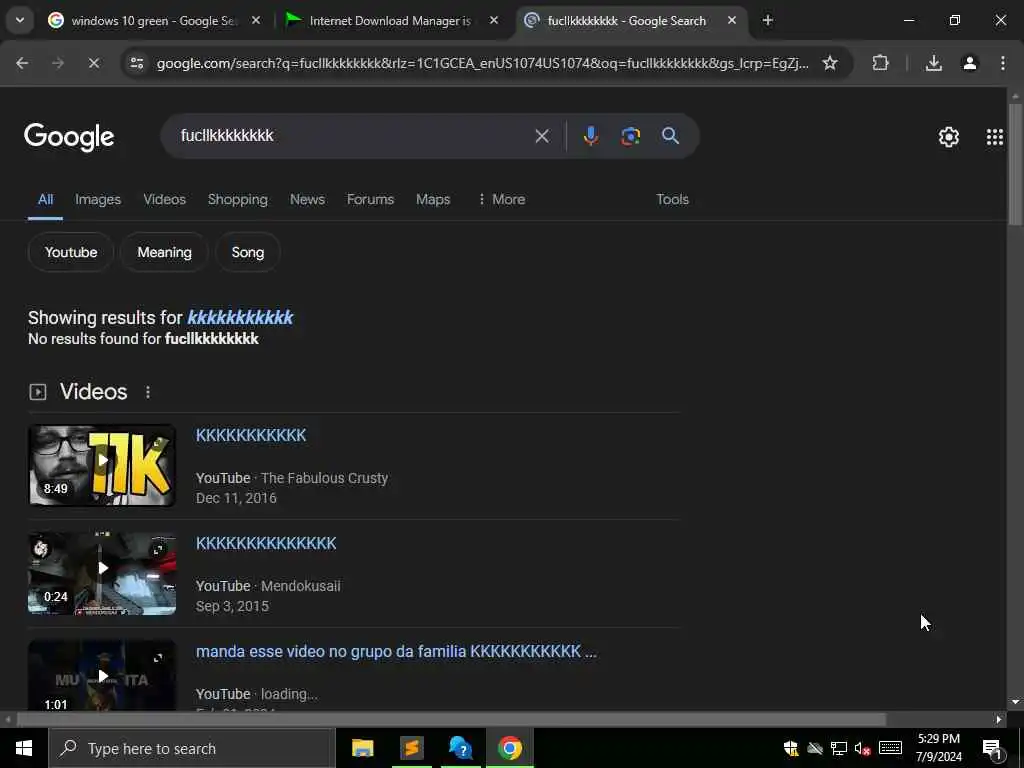
Task: Open Google quick settings gear
Action: [x=949, y=137]
